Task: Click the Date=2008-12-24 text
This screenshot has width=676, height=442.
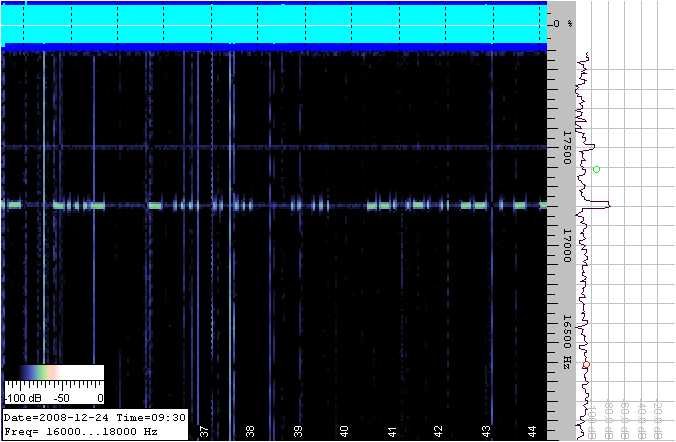Action: click(x=58, y=418)
